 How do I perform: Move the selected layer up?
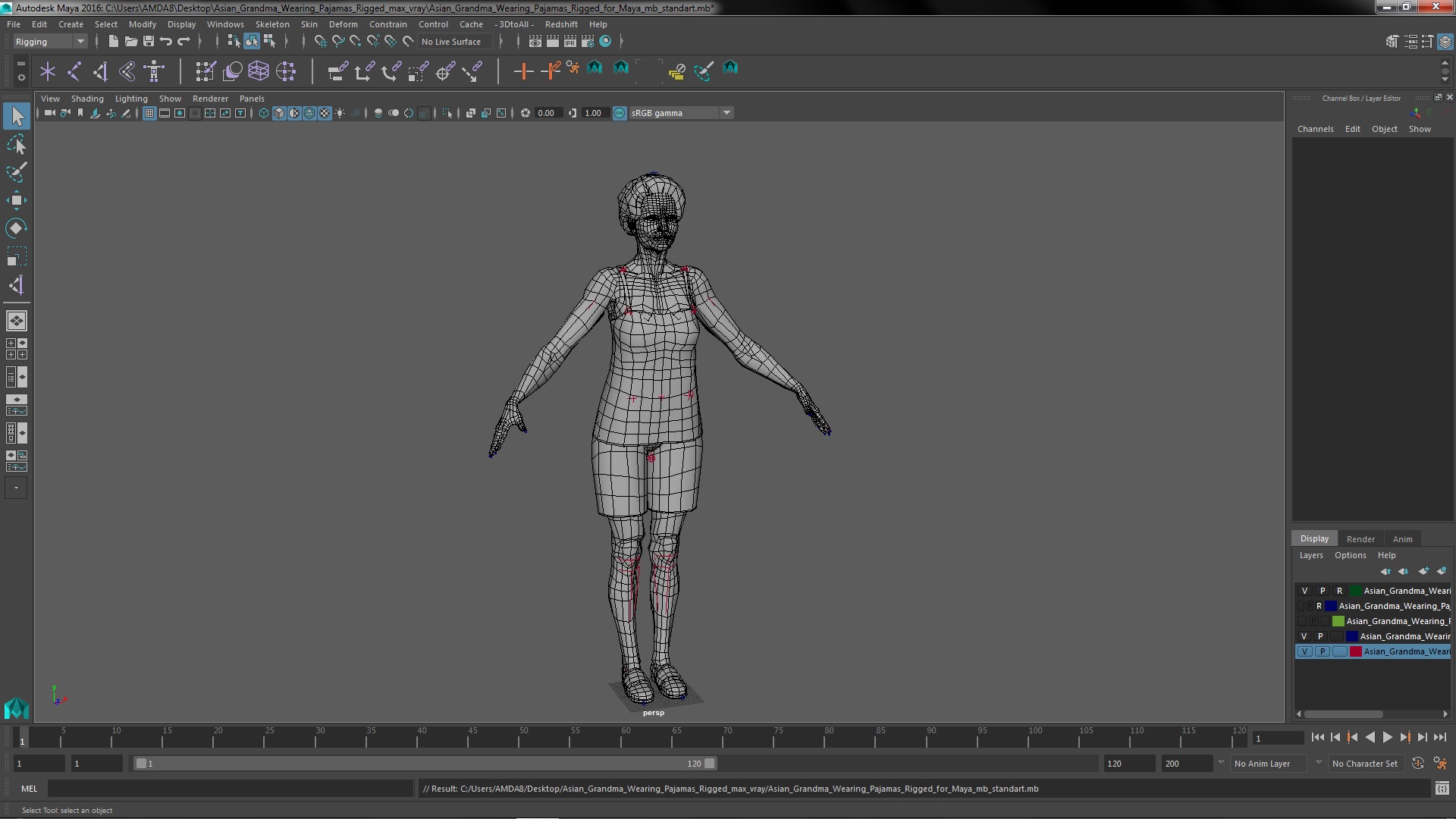tap(1385, 571)
